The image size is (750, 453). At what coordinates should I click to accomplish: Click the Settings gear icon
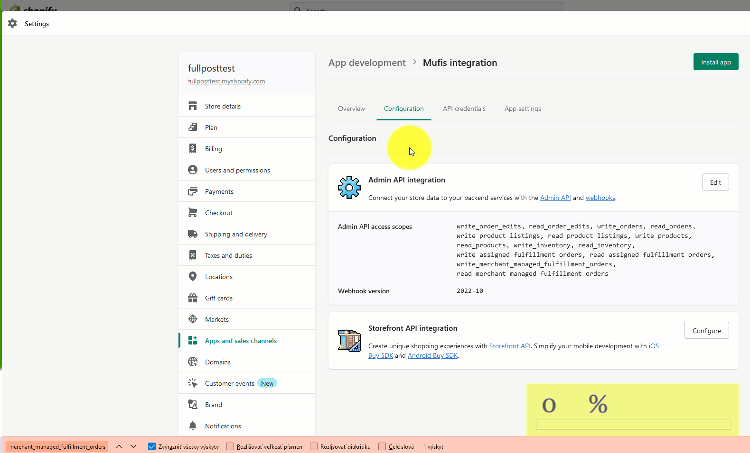[x=12, y=23]
